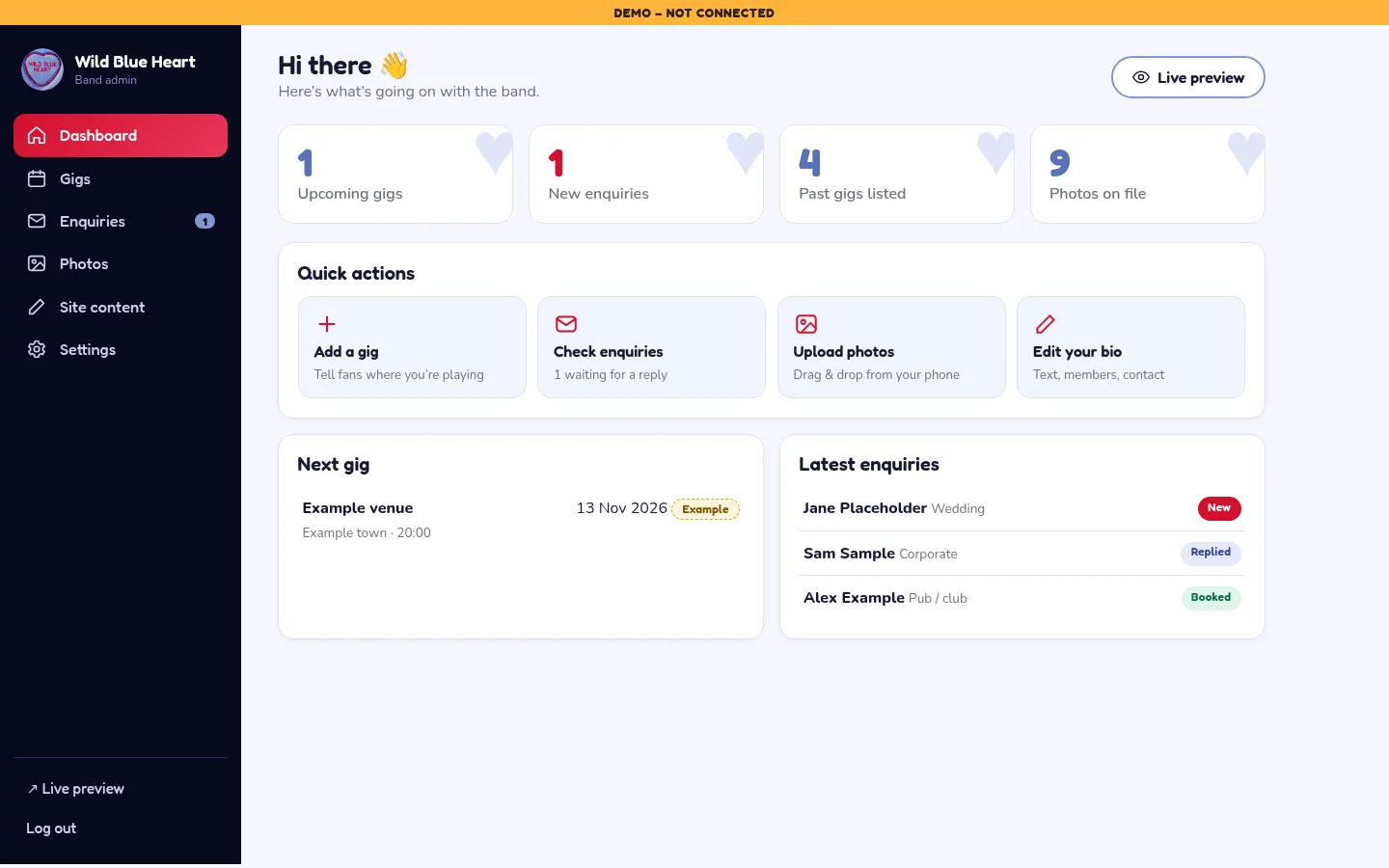This screenshot has height=868, width=1389.
Task: Click the Gigs calendar icon
Action: [x=37, y=178]
